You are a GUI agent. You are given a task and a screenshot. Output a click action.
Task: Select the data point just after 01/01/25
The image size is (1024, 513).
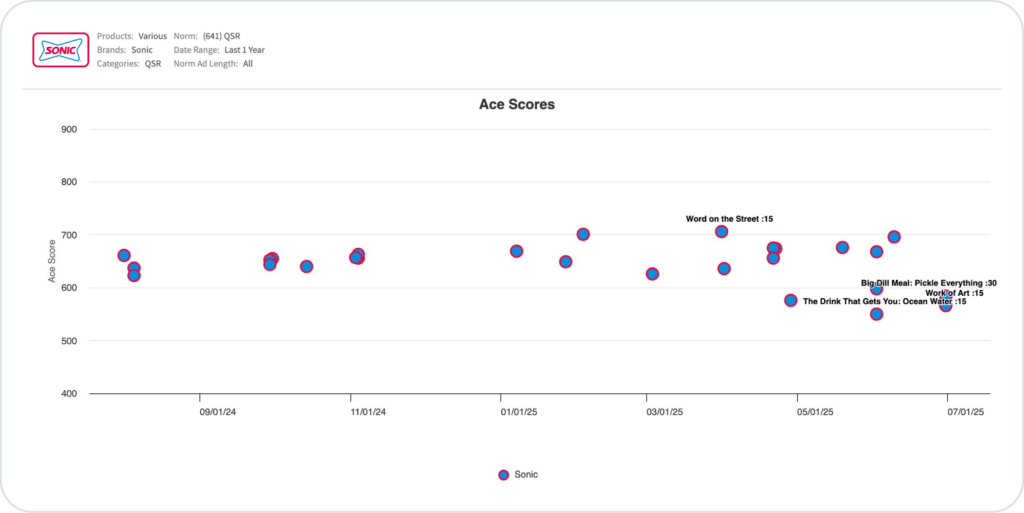[x=517, y=251]
